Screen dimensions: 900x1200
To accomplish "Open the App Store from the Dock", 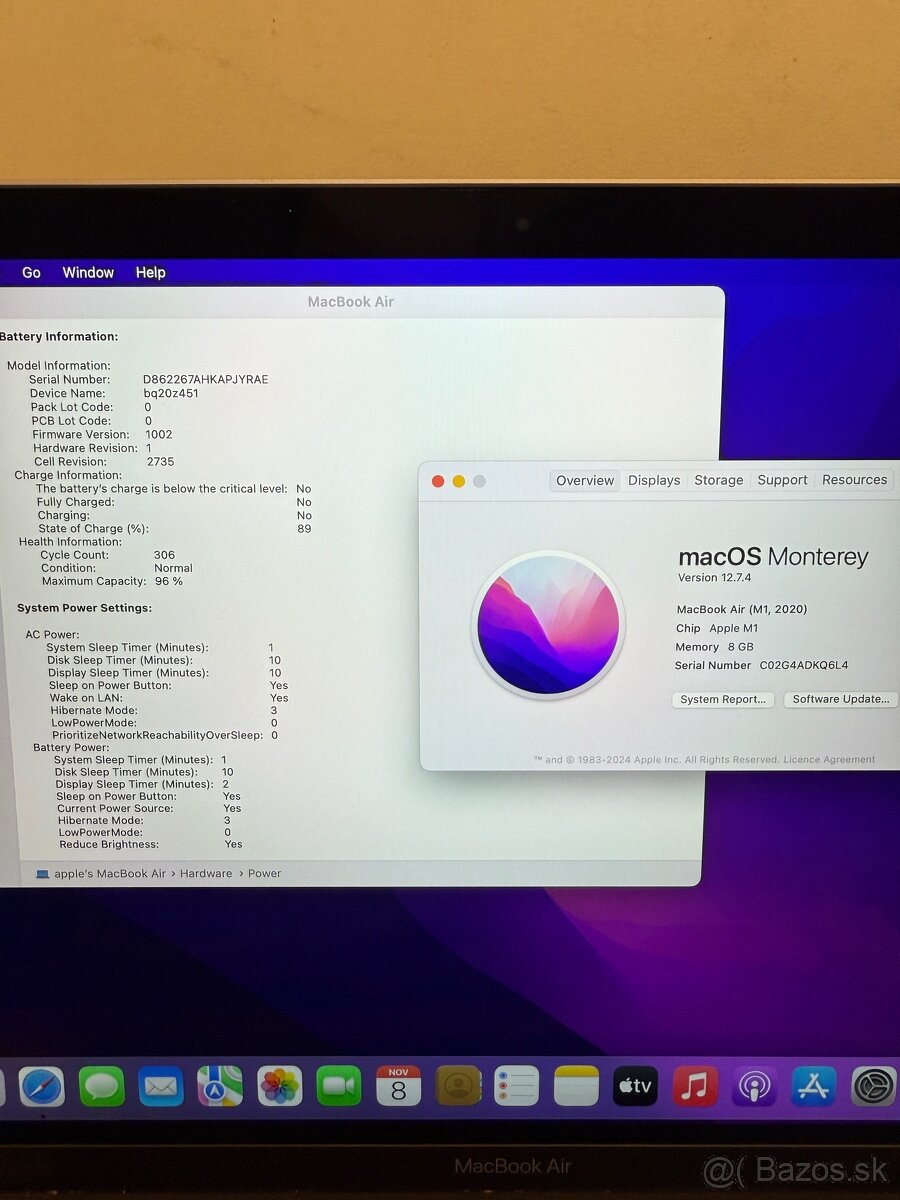I will pyautogui.click(x=813, y=1085).
